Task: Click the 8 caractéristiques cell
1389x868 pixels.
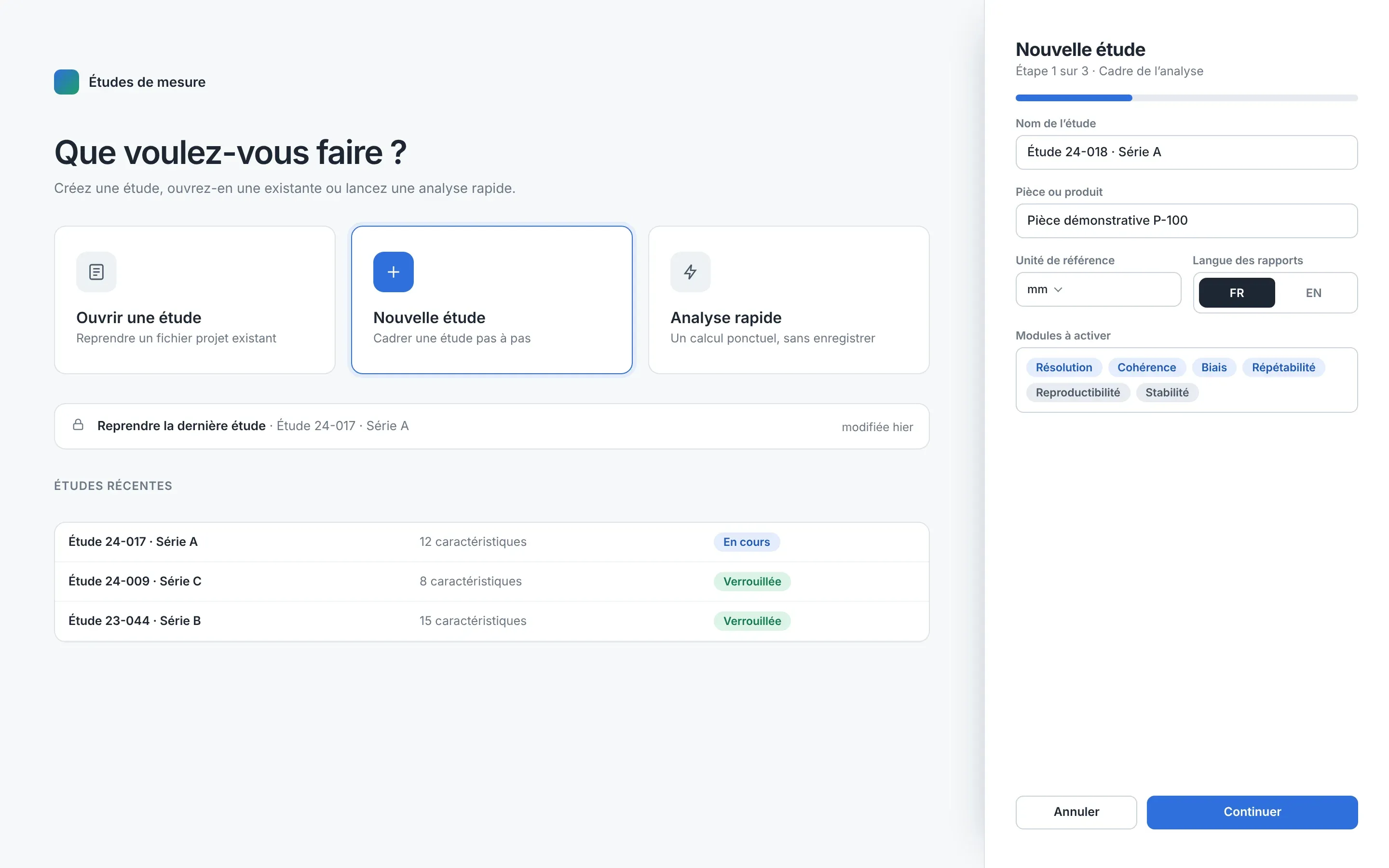Action: 471,582
